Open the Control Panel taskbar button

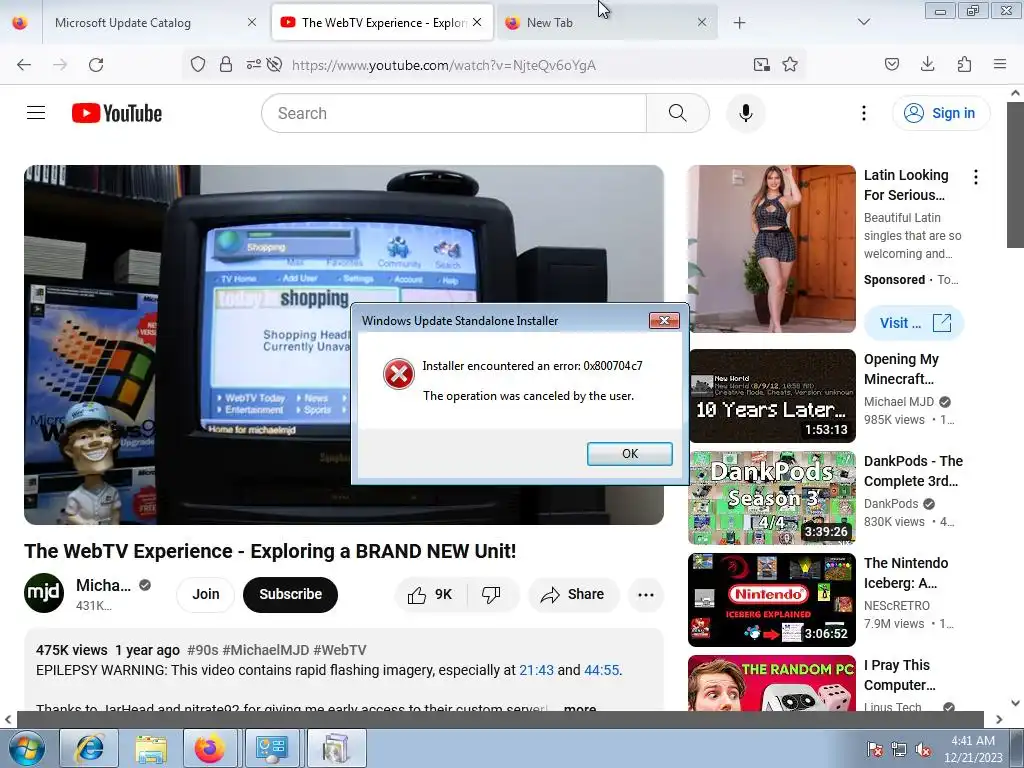pos(272,748)
